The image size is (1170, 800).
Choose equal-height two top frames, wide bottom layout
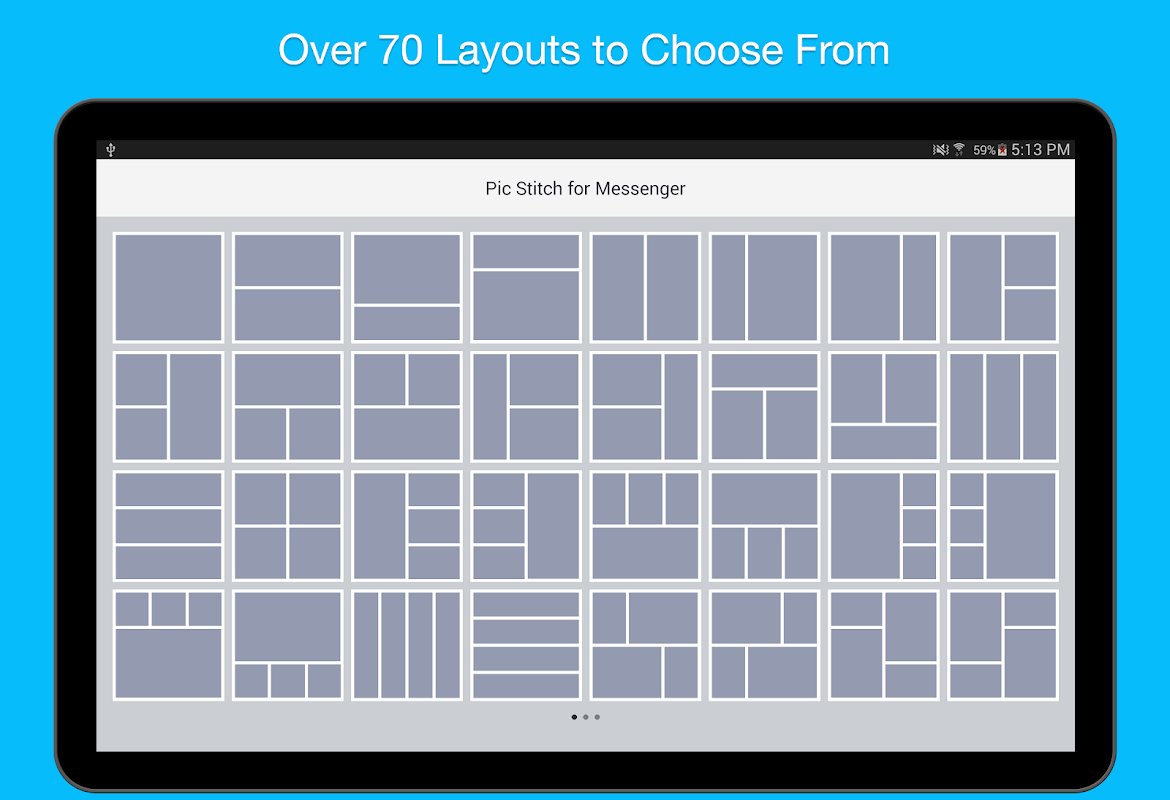(407, 407)
